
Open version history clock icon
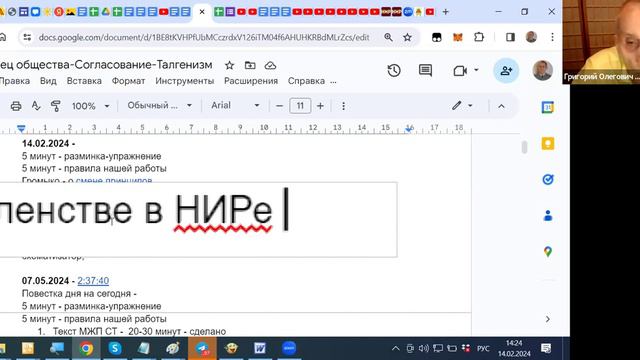(x=394, y=71)
